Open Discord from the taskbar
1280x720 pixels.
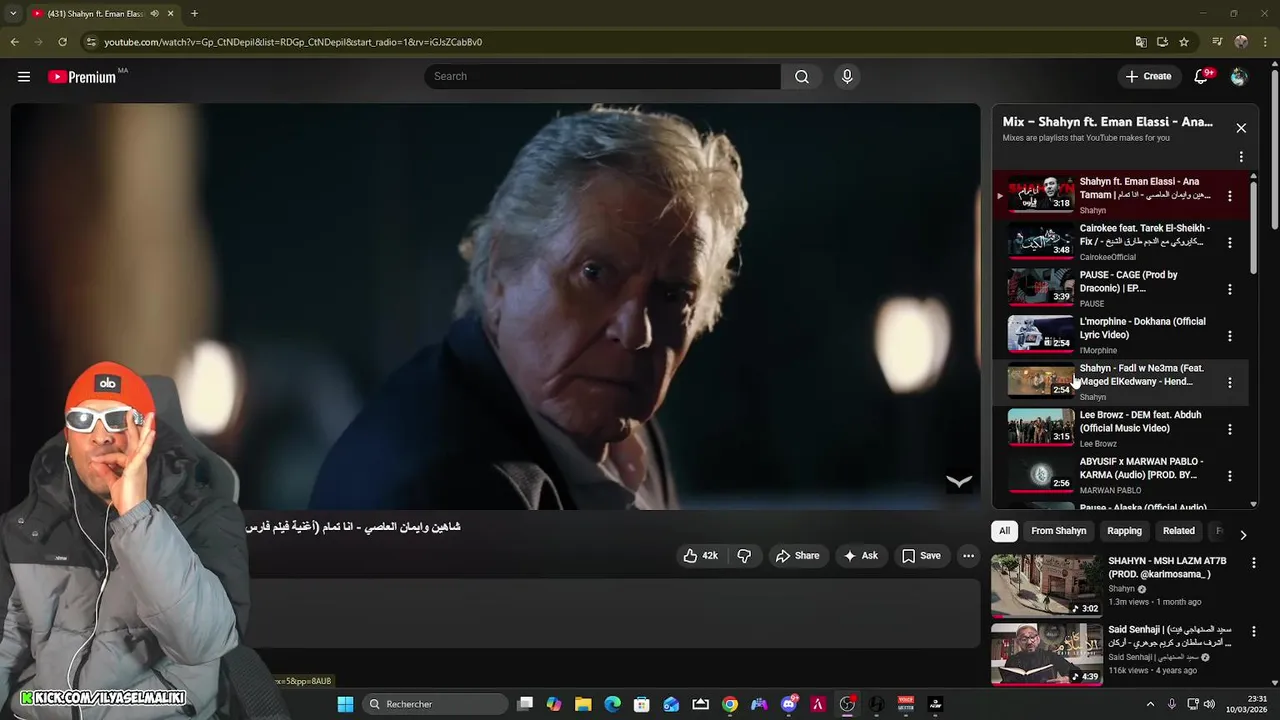[789, 704]
